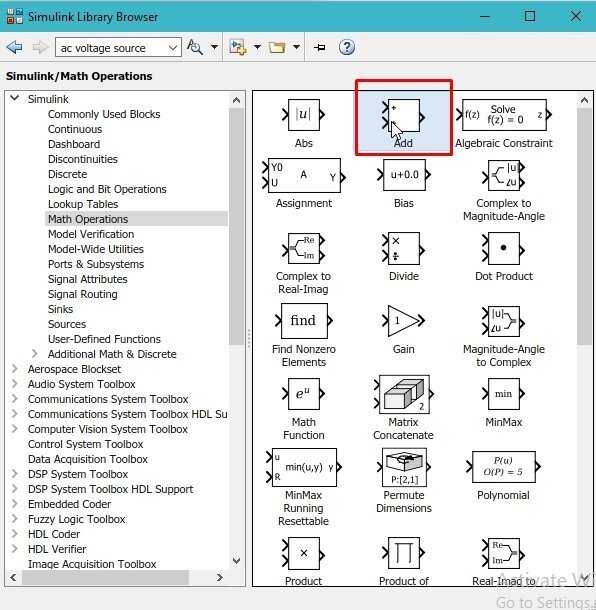
Task: Click the new model icon
Action: (x=238, y=47)
